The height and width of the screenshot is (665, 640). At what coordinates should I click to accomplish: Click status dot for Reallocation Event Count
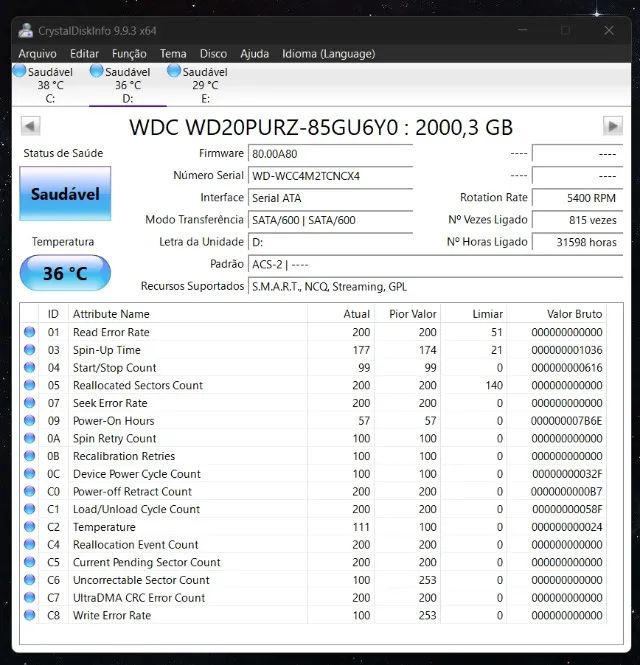pos(29,544)
